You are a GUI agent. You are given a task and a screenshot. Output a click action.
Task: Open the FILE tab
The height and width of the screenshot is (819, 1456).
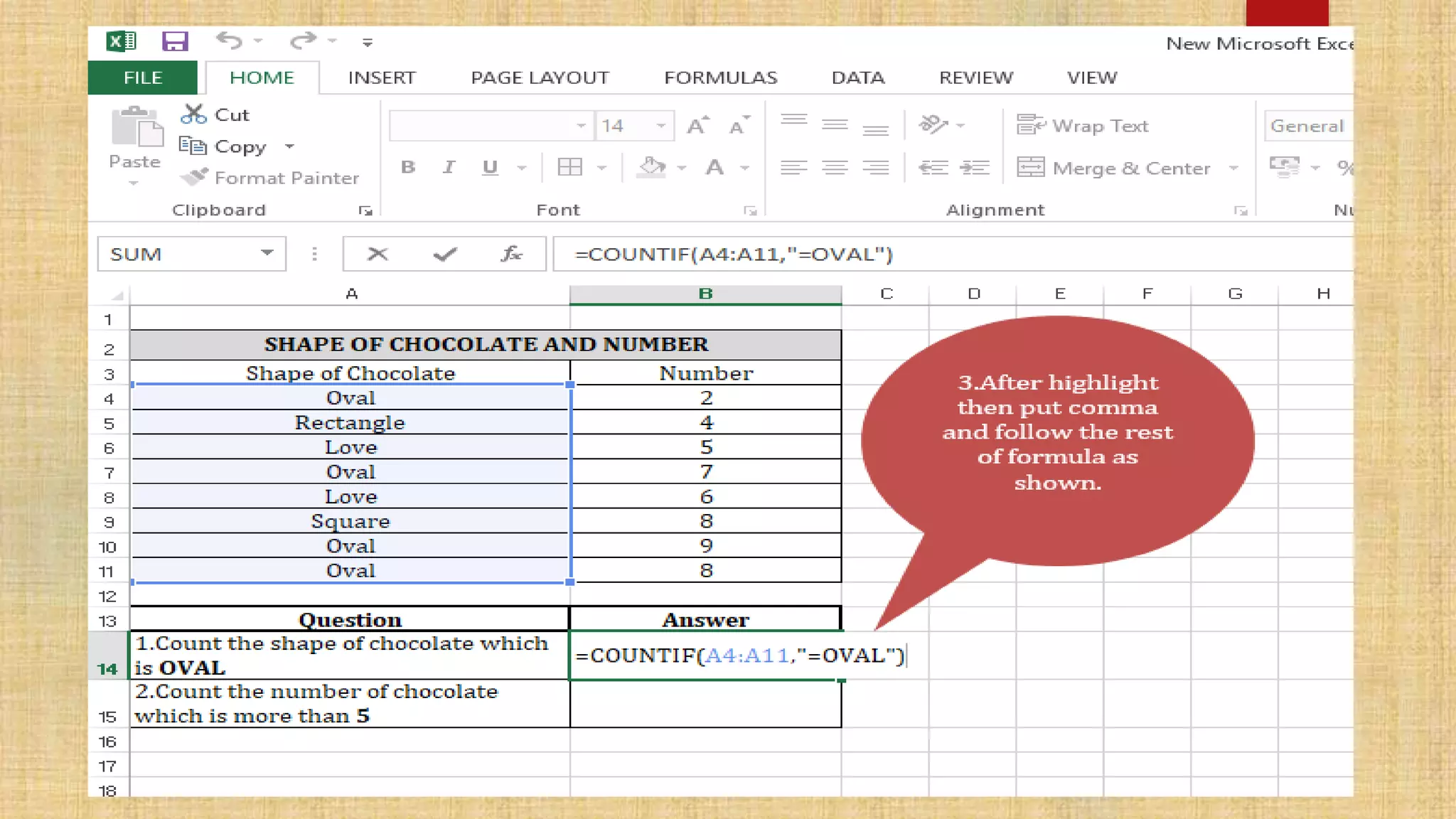click(x=143, y=77)
